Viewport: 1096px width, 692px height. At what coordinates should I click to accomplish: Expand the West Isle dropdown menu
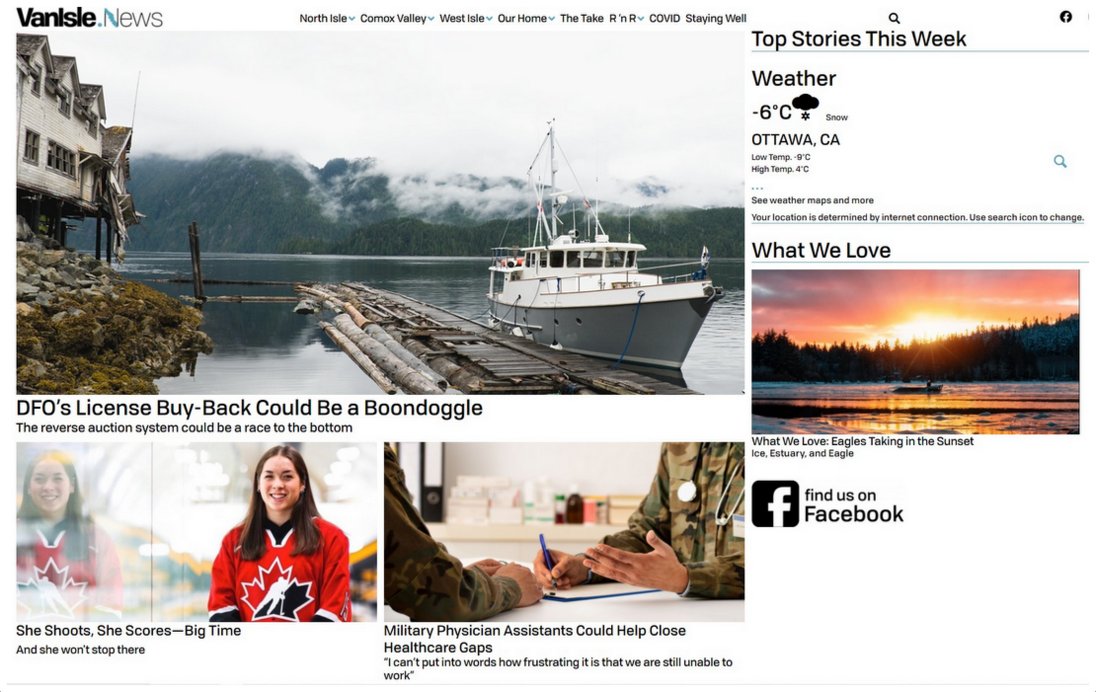(466, 18)
